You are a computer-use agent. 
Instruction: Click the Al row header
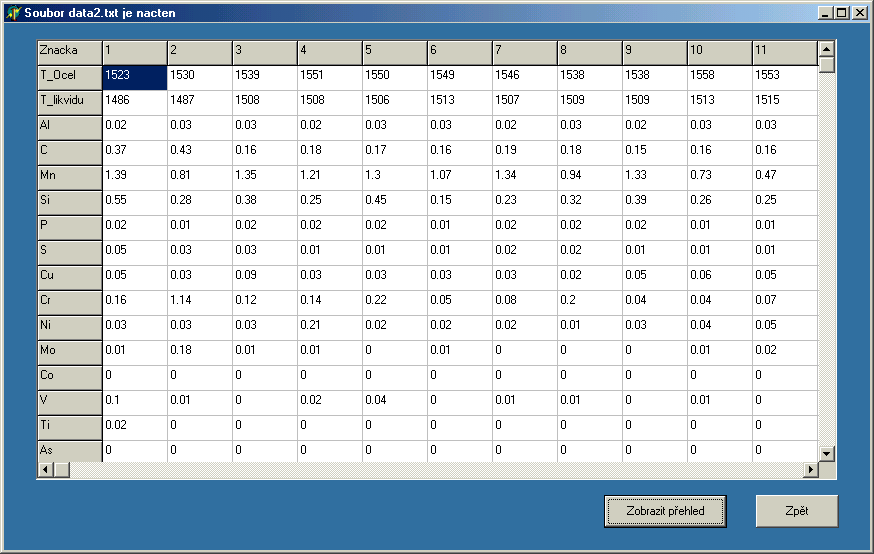70,128
